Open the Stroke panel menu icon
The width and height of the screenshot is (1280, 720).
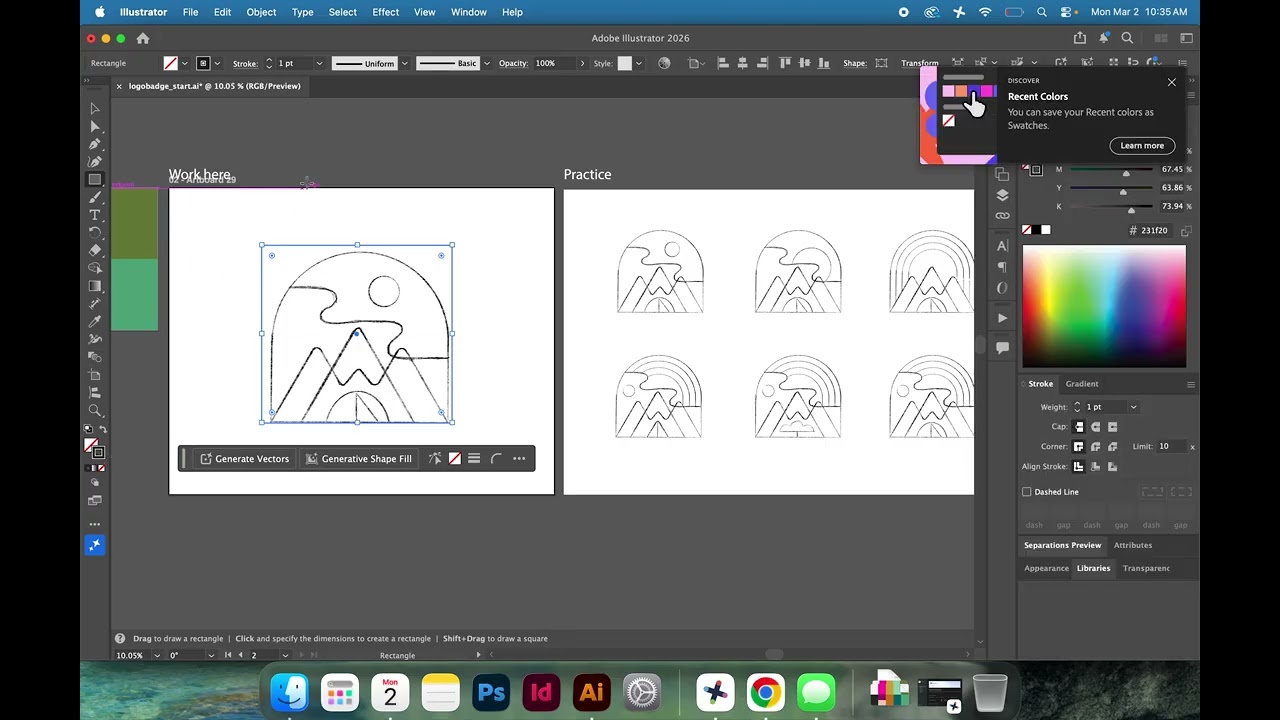click(x=1190, y=384)
